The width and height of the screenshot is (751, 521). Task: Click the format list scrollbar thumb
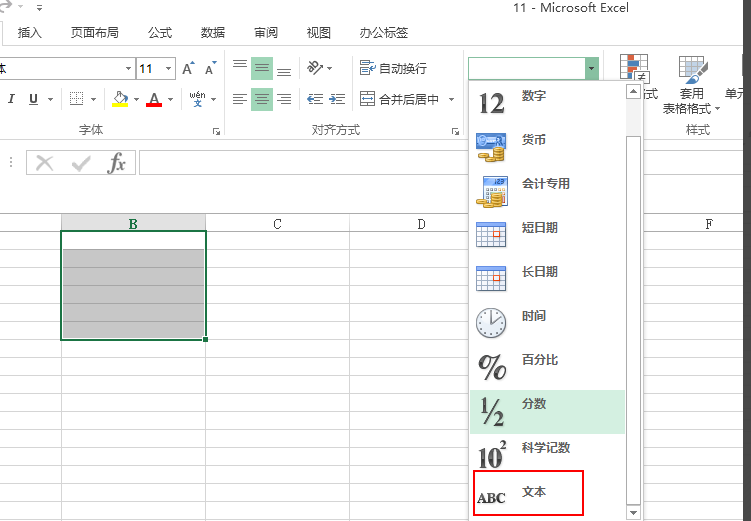point(633,319)
